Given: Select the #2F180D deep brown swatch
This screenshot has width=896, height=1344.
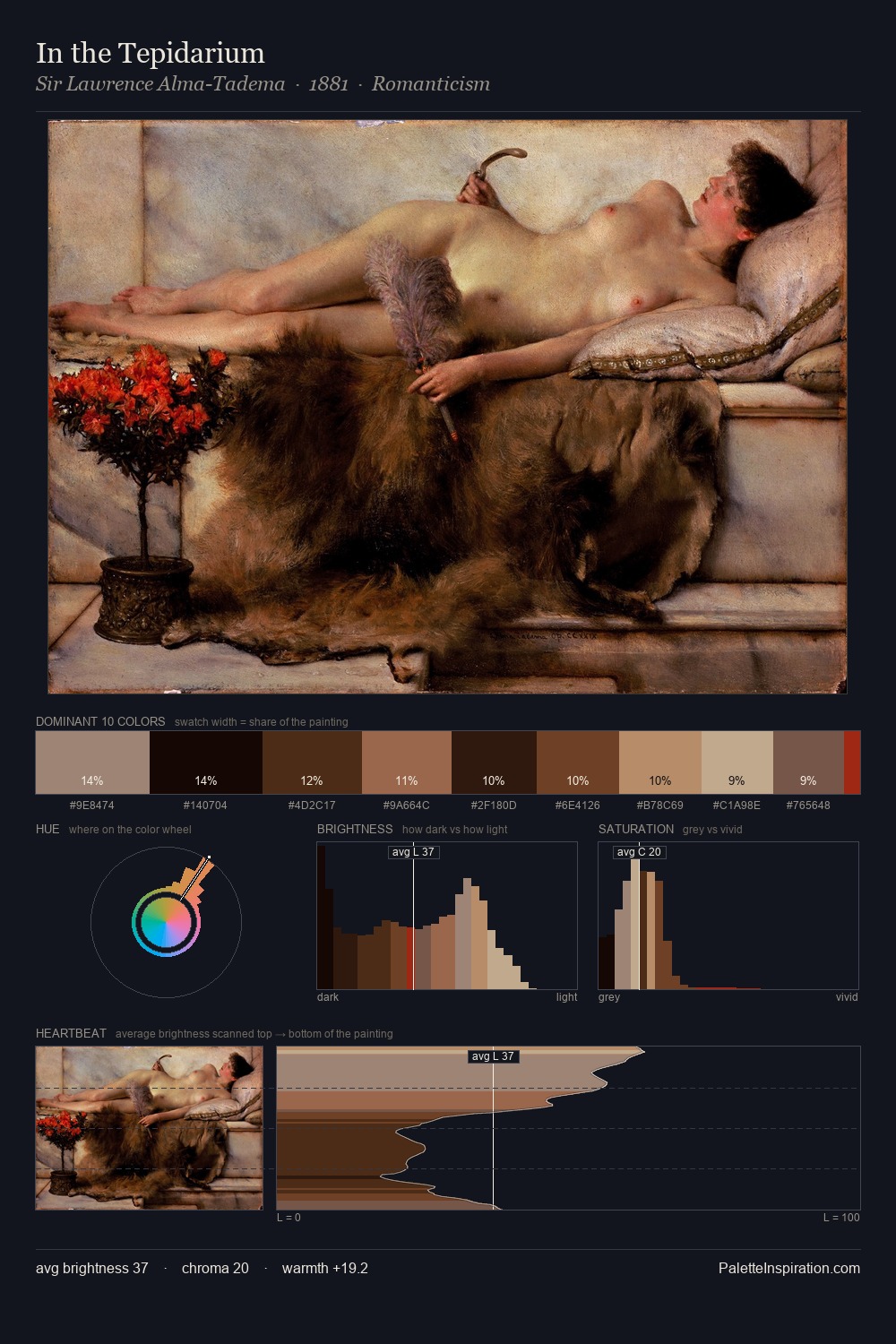Looking at the screenshot, I should 494,762.
